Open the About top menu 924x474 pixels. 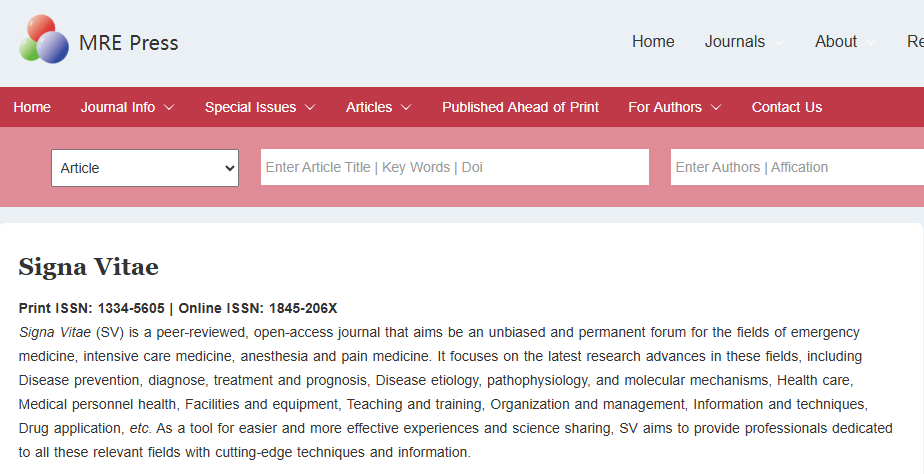(836, 42)
